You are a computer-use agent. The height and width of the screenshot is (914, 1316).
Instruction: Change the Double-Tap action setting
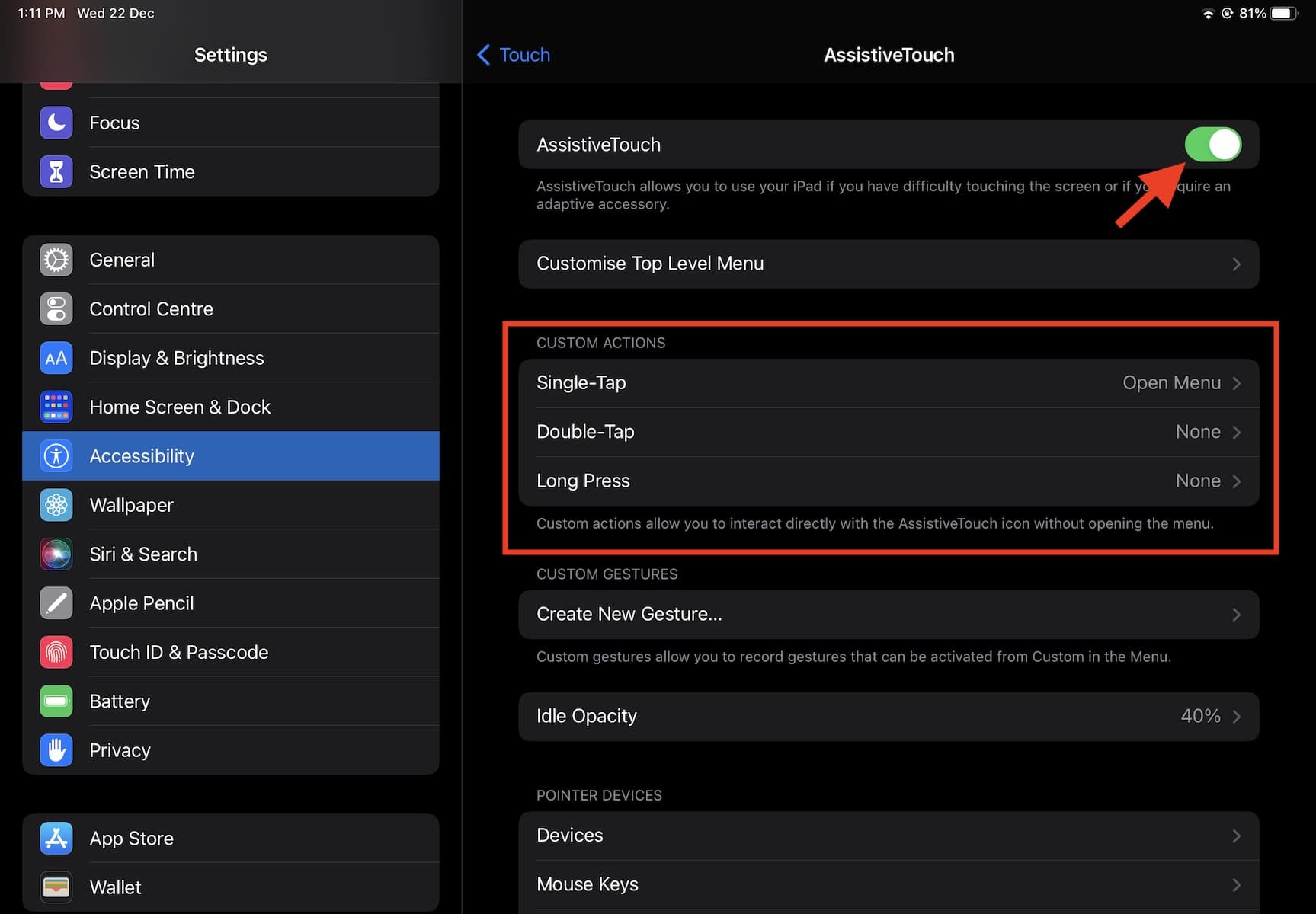[x=888, y=432]
